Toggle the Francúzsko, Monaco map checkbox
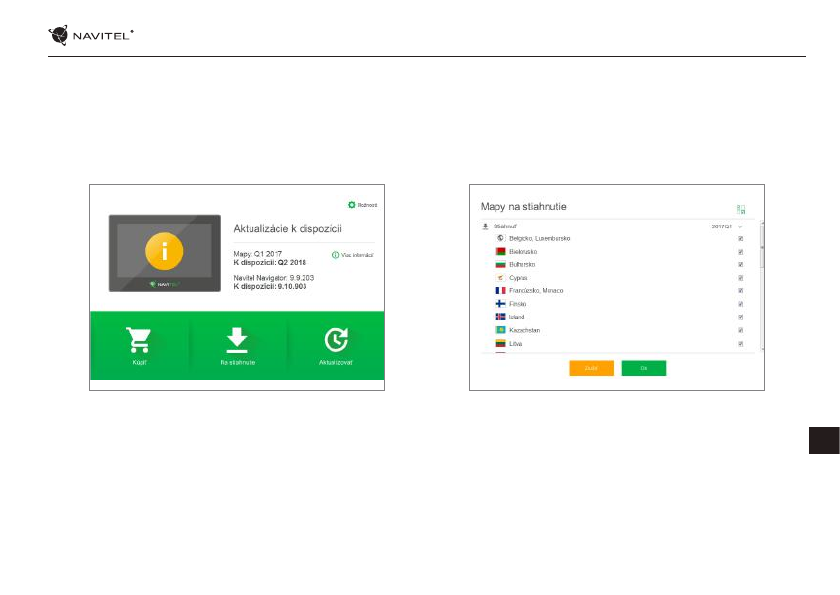This screenshot has height=595, width=840. (x=740, y=291)
